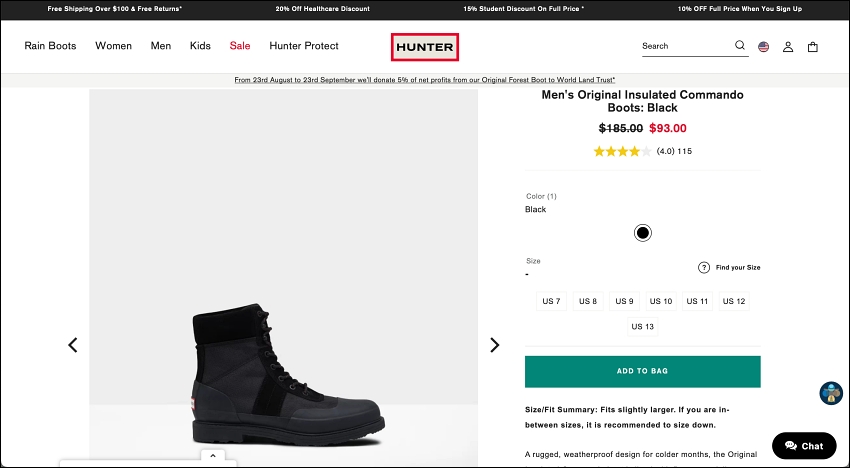Open the Rain Boots menu
Screen dimensions: 850x468
click(x=50, y=46)
